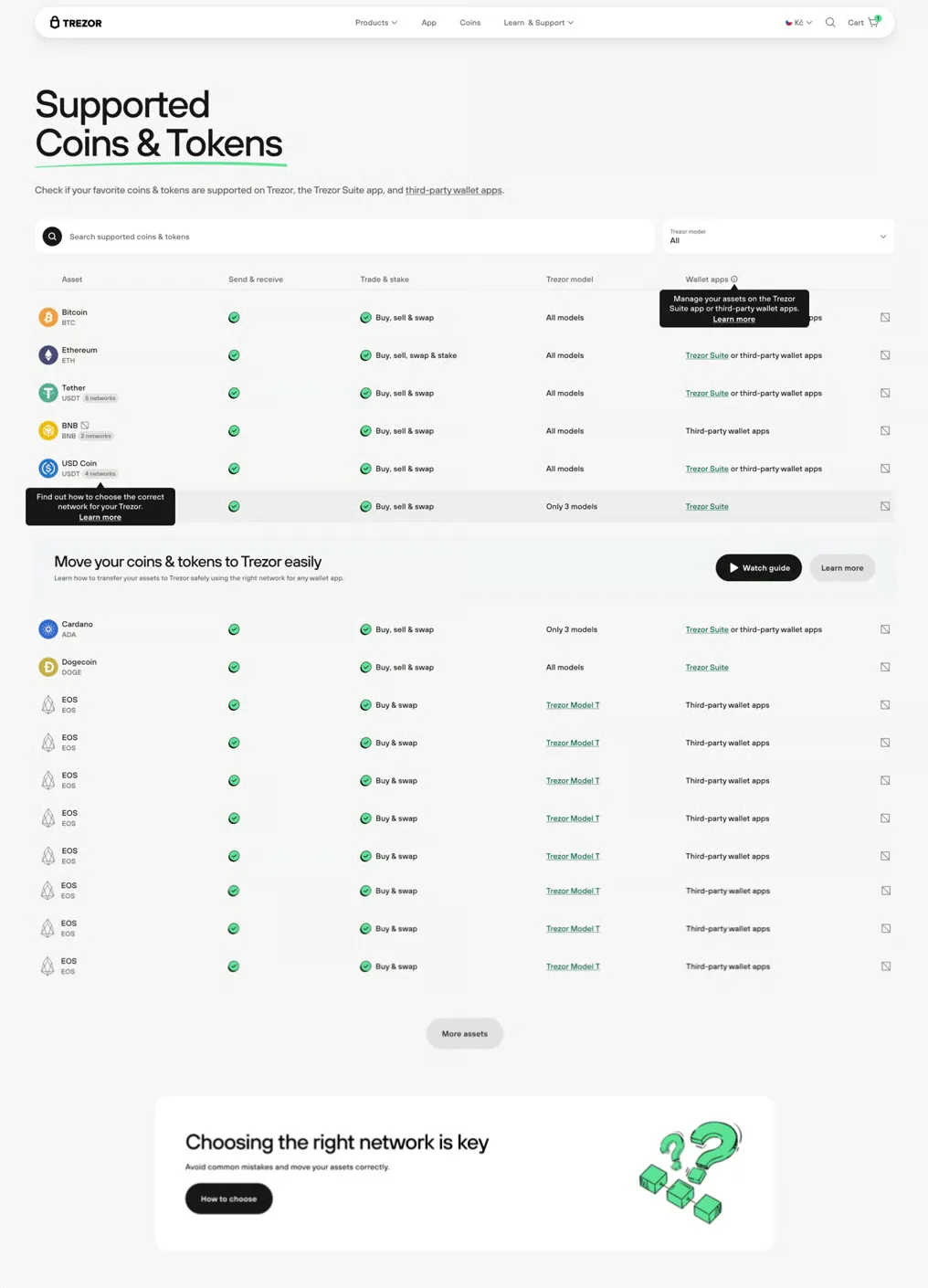Image resolution: width=928 pixels, height=1288 pixels.
Task: Click the More assets button
Action: [x=465, y=1034]
